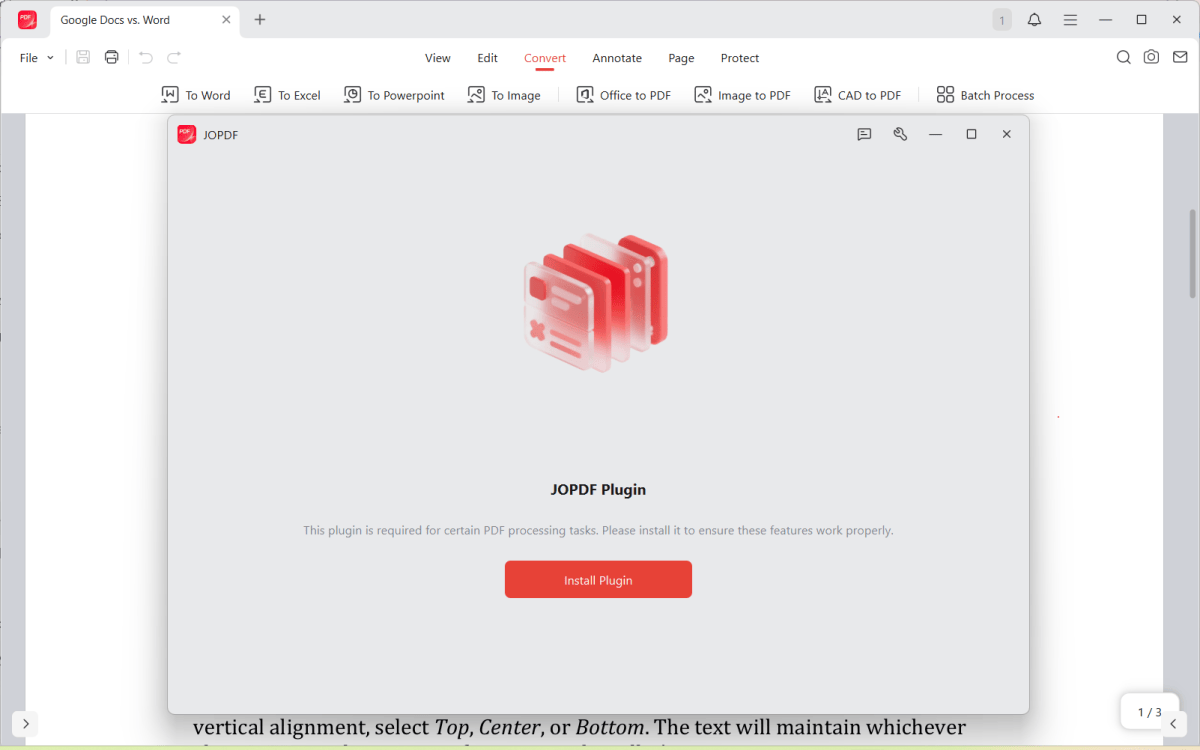Add a new tab with the plus button

(x=260, y=20)
